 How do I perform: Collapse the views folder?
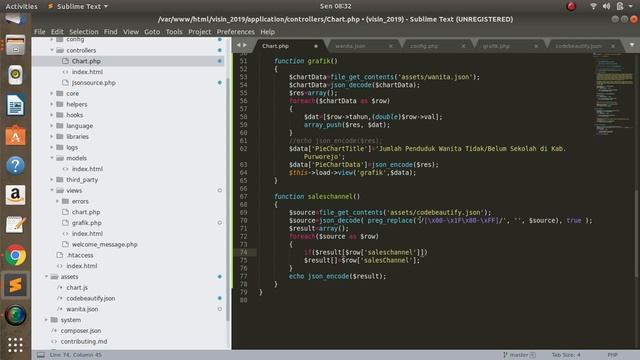pyautogui.click(x=52, y=191)
